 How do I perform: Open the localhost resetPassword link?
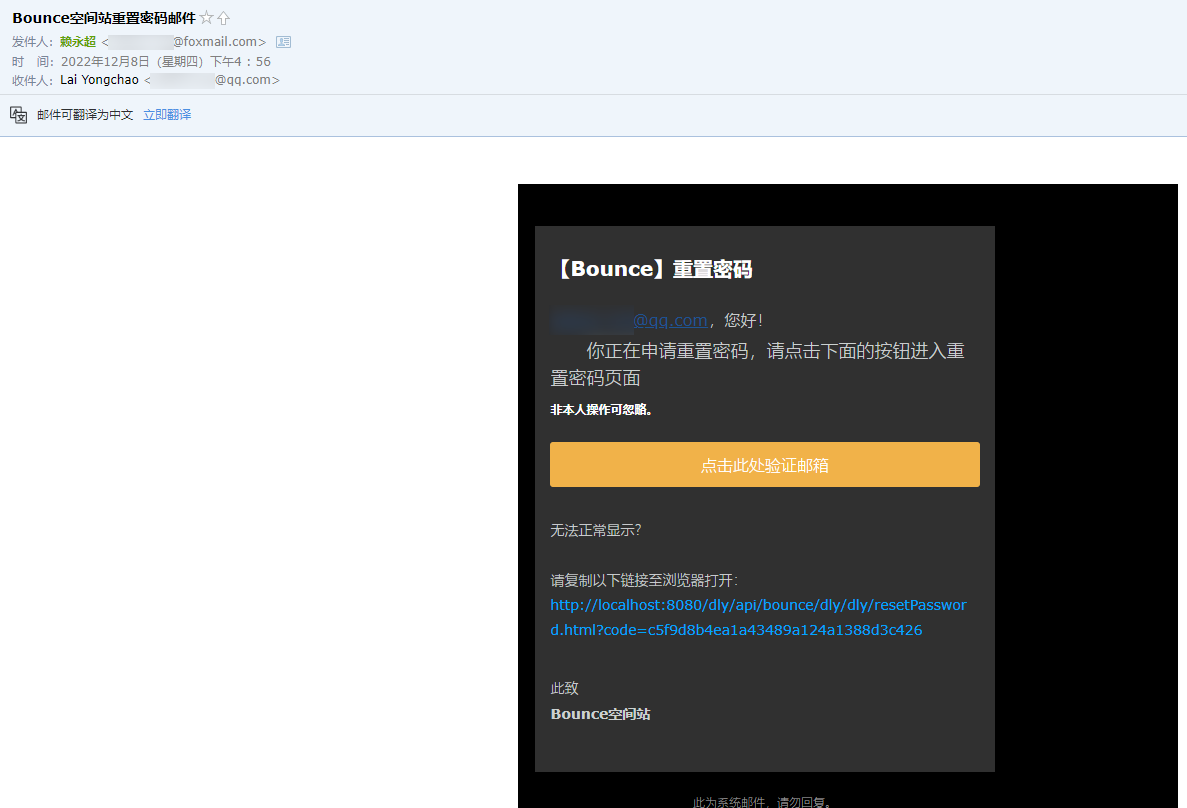coord(758,617)
